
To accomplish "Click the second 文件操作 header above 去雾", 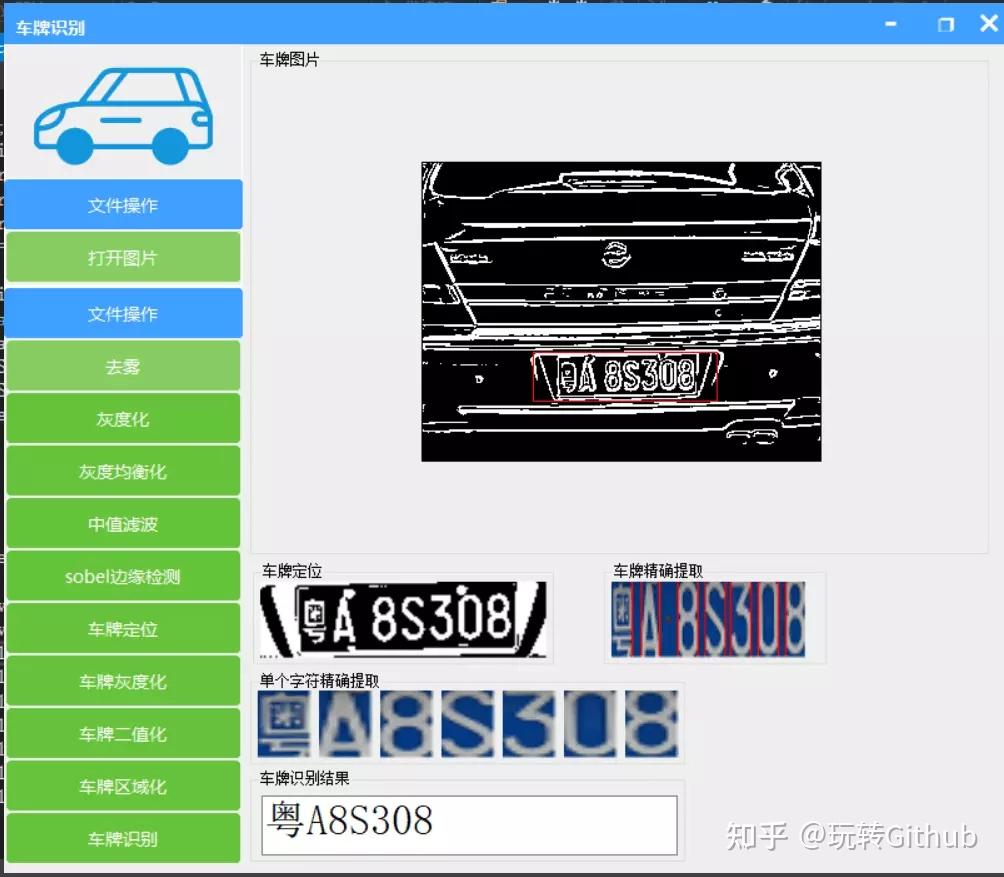I will click(123, 314).
